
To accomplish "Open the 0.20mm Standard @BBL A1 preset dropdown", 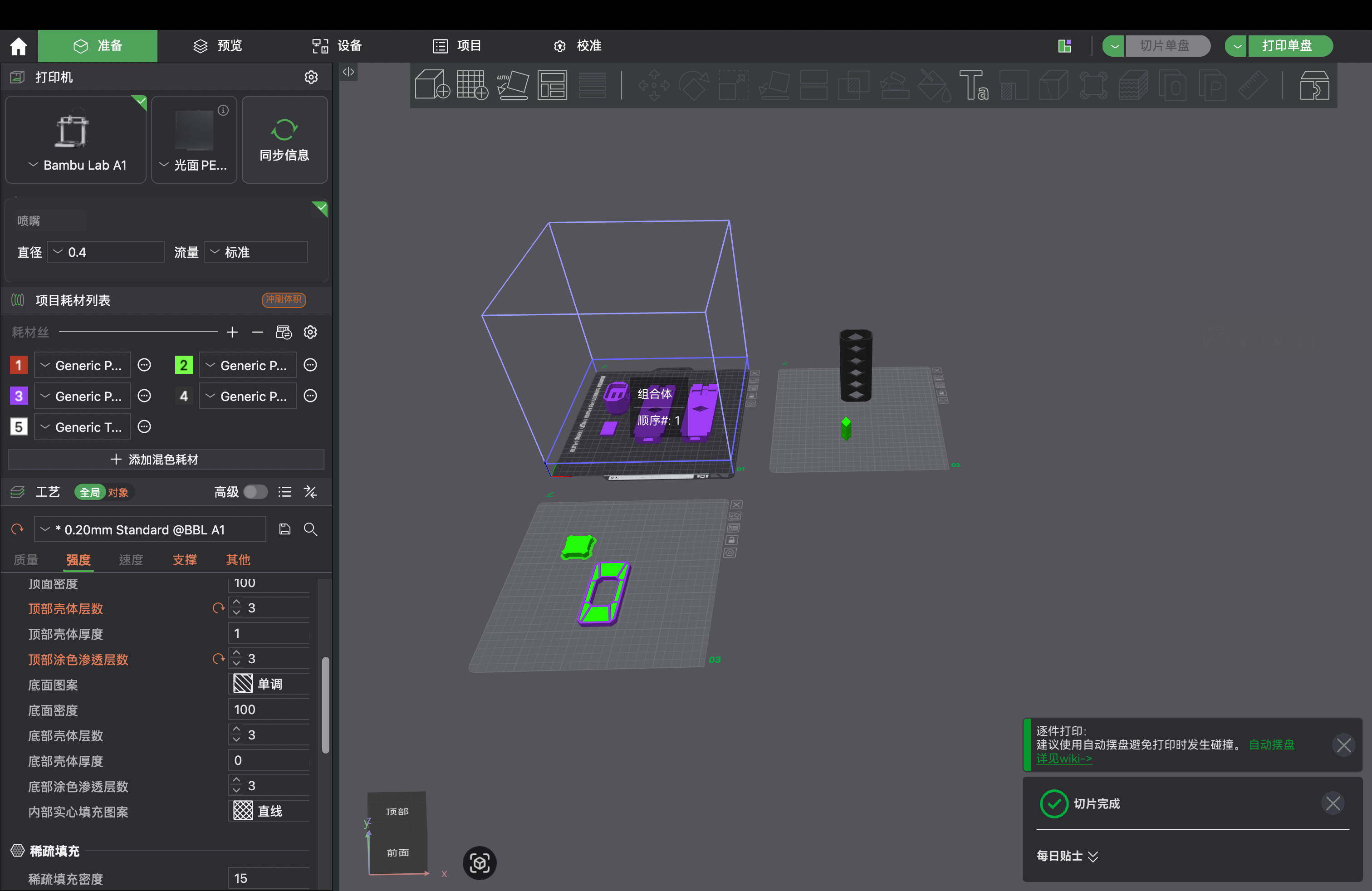I will [150, 529].
